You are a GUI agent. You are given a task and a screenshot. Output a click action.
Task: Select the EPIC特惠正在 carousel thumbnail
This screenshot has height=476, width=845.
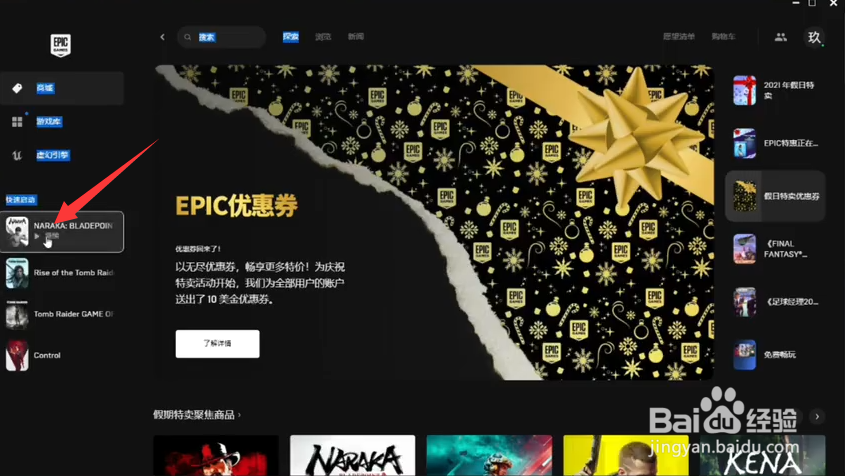pos(744,143)
